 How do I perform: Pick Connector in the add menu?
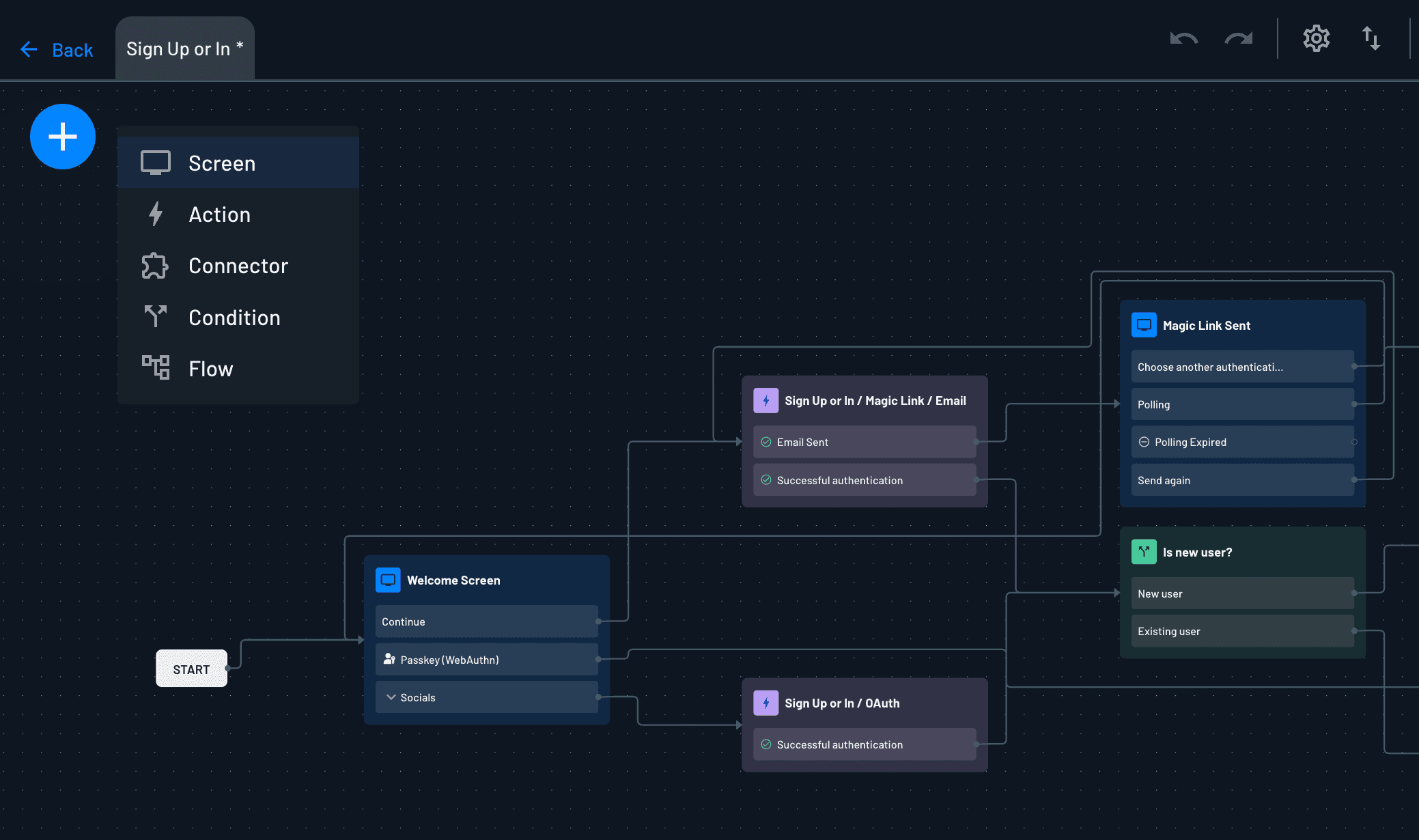[238, 266]
